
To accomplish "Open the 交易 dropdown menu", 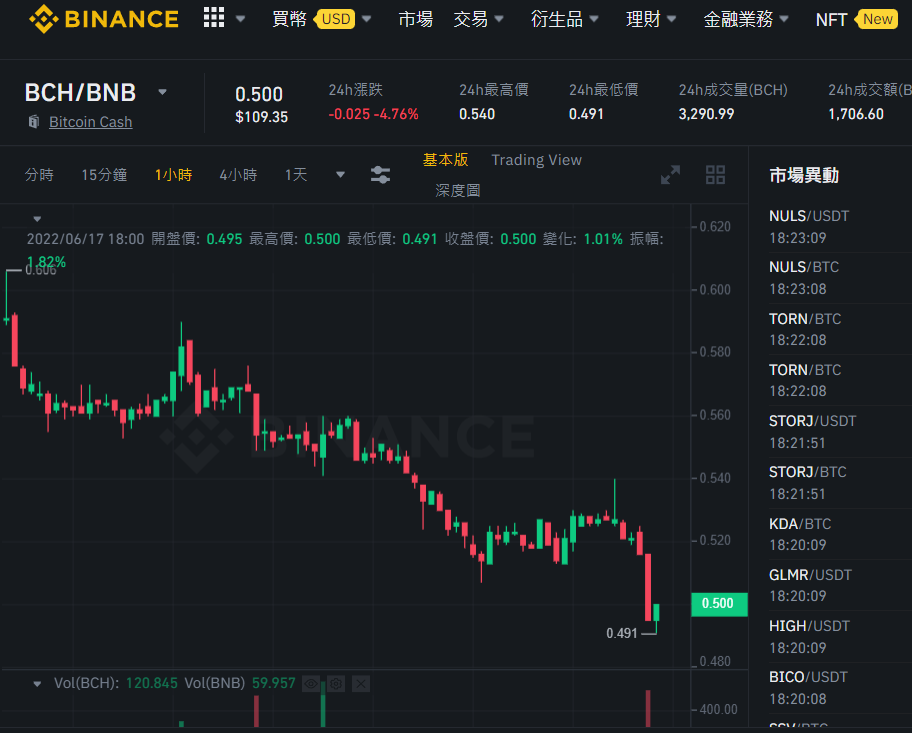I will (x=478, y=19).
